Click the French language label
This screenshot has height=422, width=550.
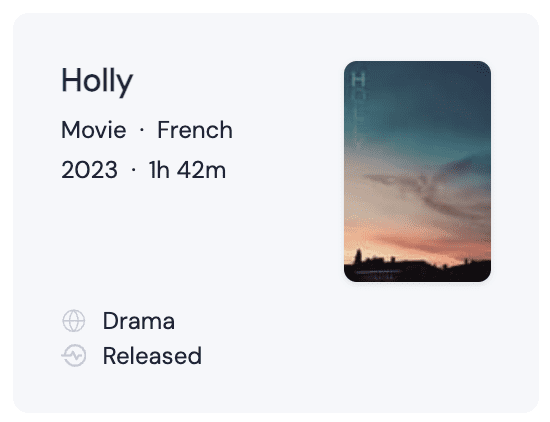[195, 130]
